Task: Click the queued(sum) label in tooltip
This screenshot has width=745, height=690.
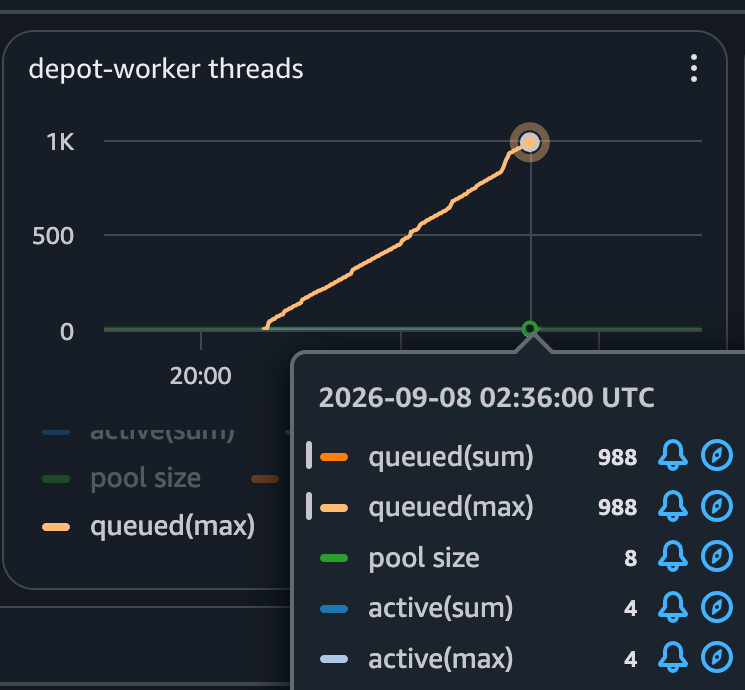Action: pyautogui.click(x=451, y=457)
